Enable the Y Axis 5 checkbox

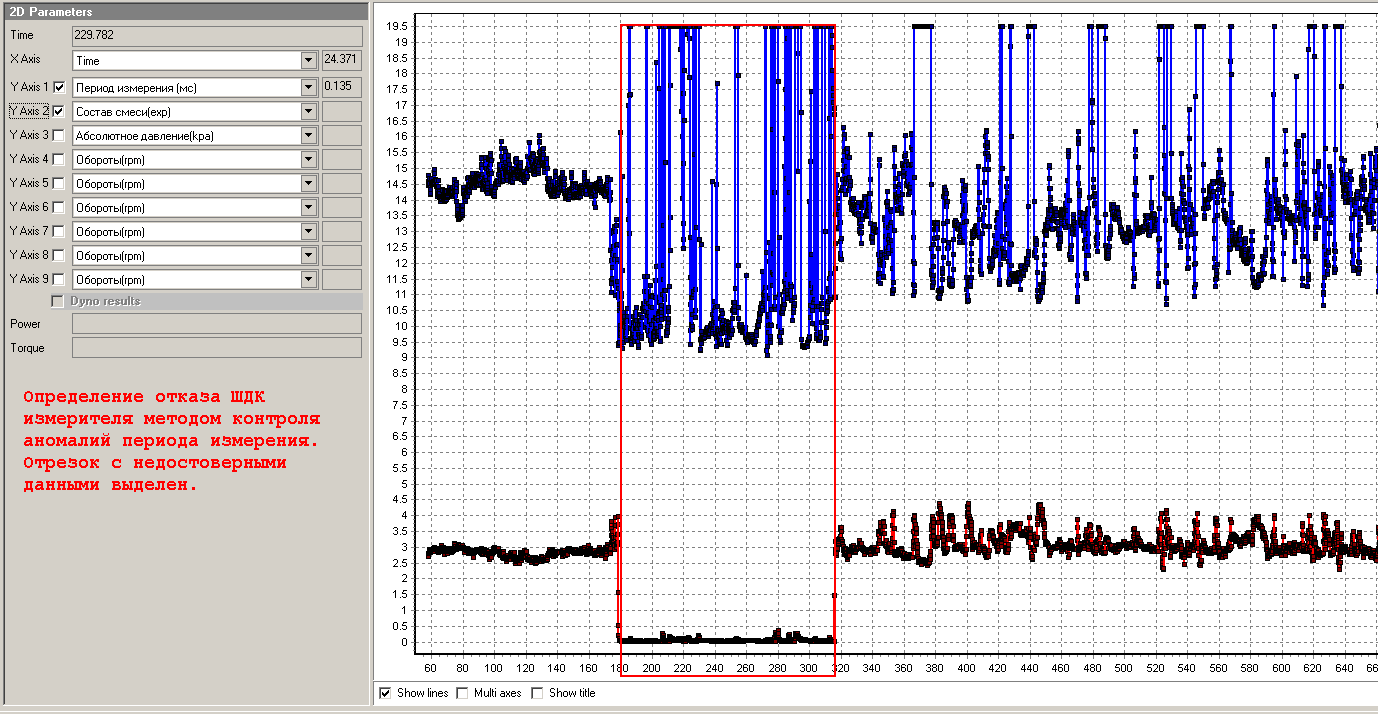tap(58, 184)
